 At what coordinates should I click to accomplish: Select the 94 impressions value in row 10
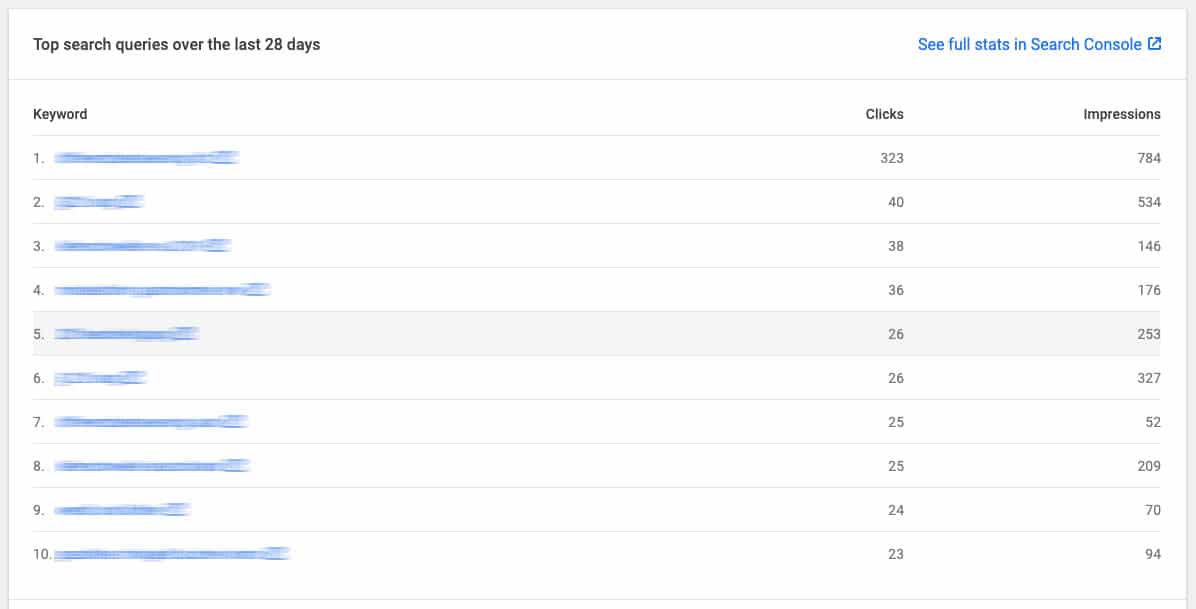click(1153, 554)
